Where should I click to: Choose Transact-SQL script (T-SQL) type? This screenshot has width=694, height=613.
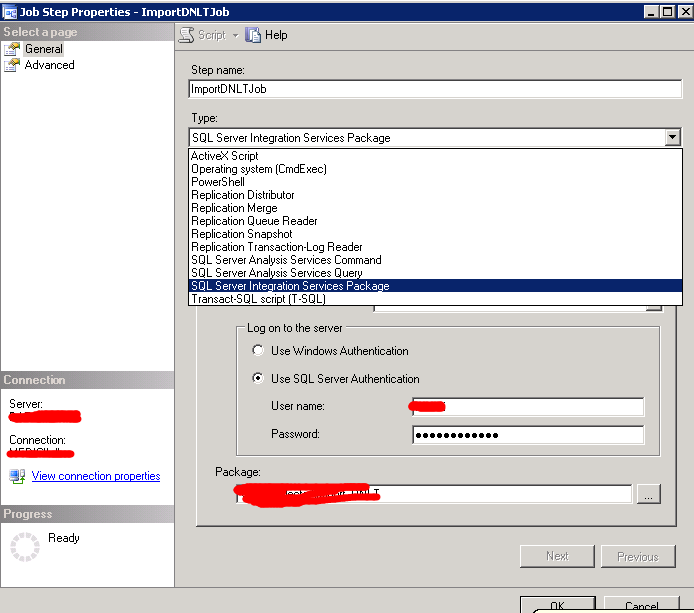[436, 299]
